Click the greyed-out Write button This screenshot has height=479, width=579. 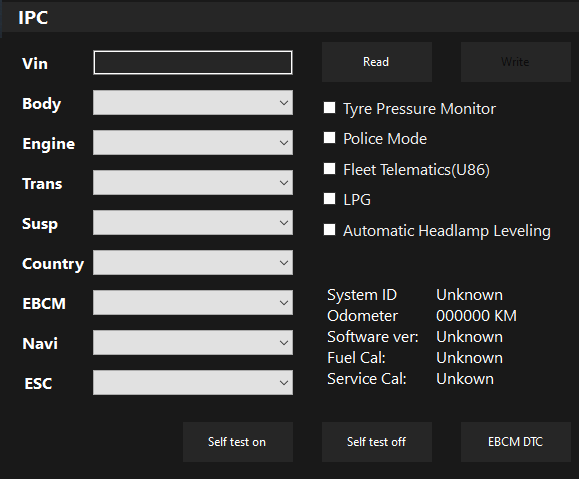point(515,62)
